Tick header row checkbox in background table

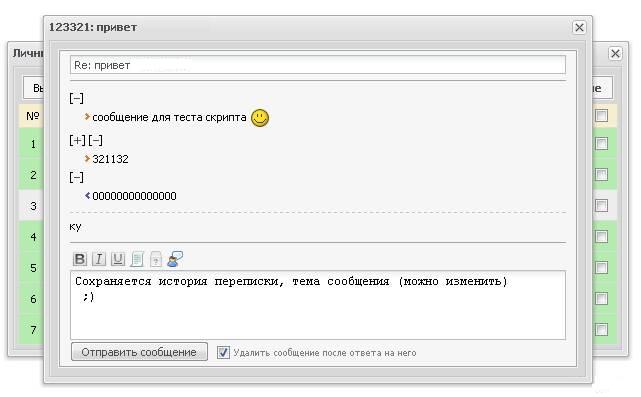pos(601,116)
